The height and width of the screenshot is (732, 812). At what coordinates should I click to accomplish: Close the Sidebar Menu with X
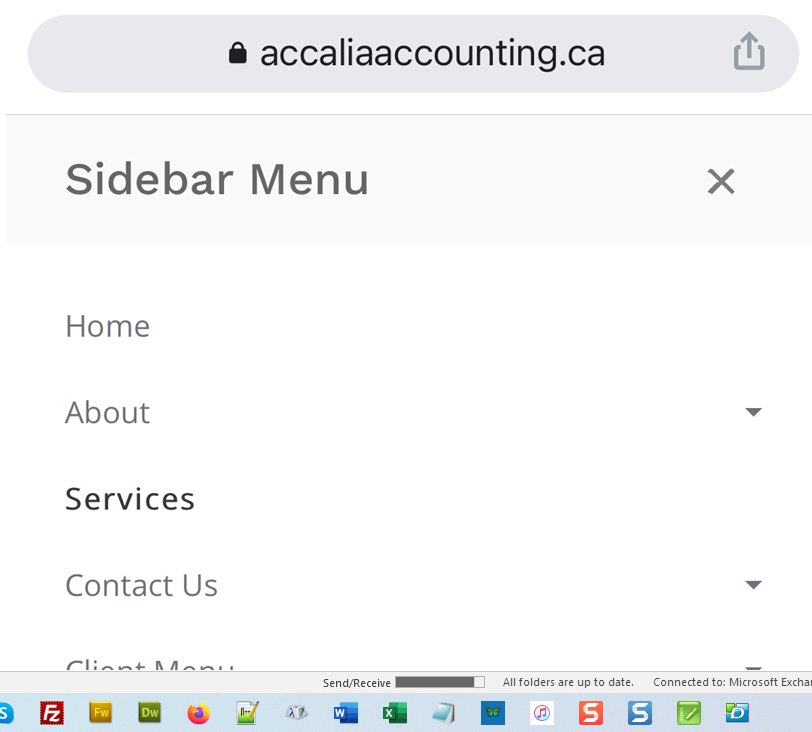tap(720, 181)
